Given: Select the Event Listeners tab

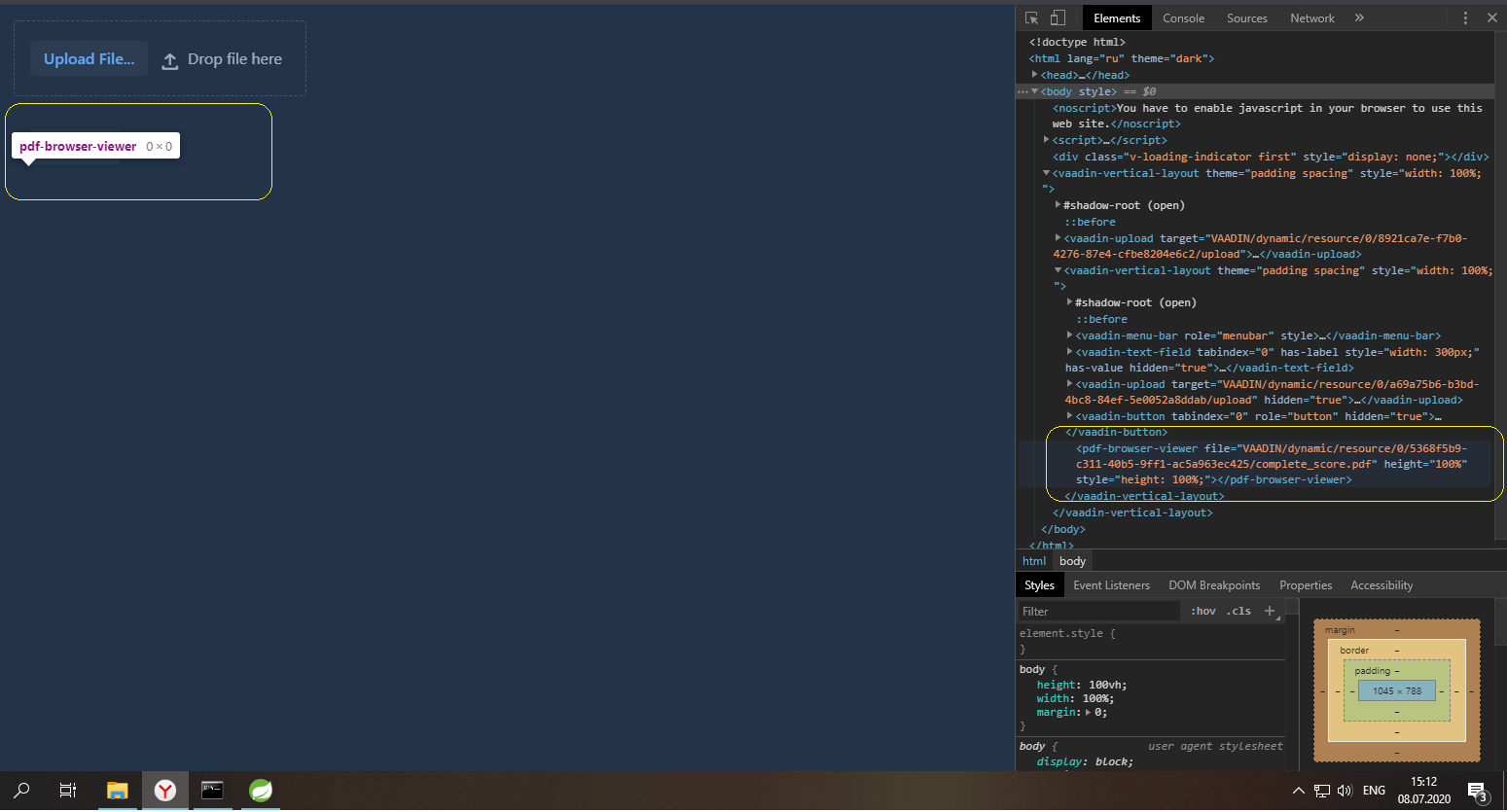Looking at the screenshot, I should 1111,585.
